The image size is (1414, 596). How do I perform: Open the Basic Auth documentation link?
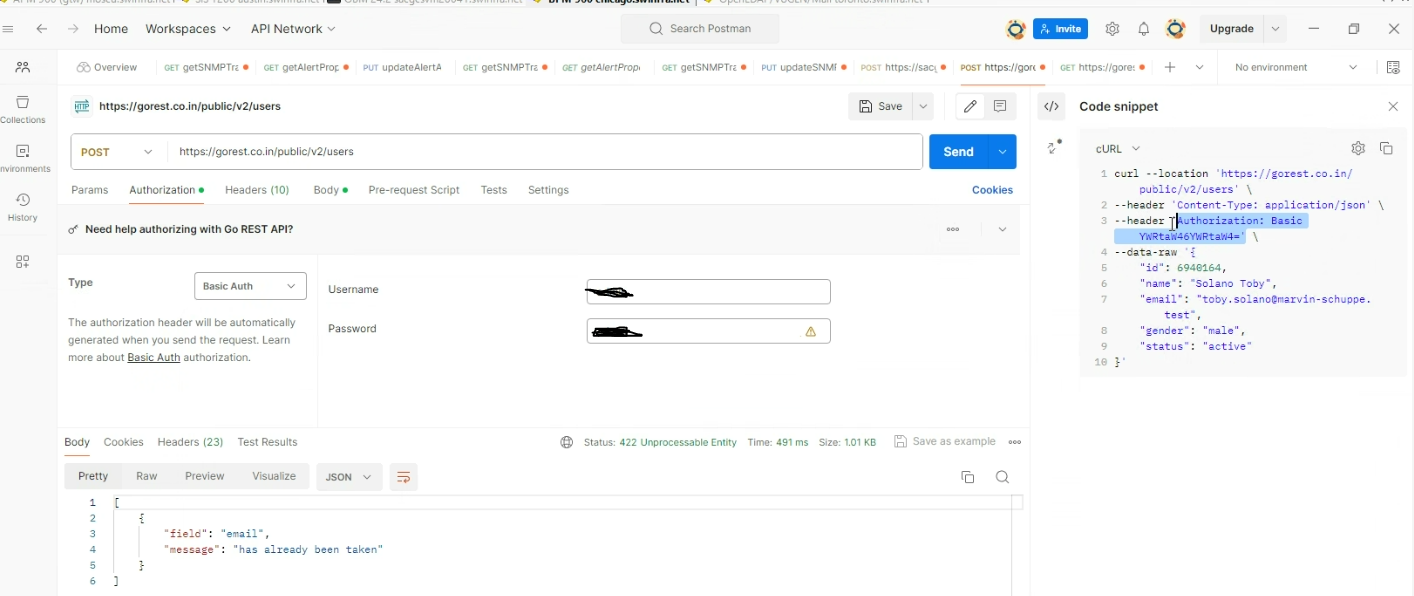pyautogui.click(x=154, y=357)
